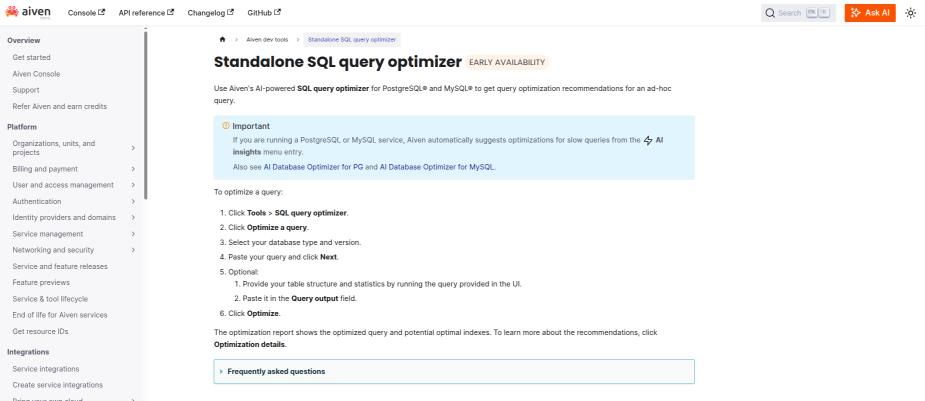Open Get started sidebar item
925x401 pixels.
tap(31, 58)
